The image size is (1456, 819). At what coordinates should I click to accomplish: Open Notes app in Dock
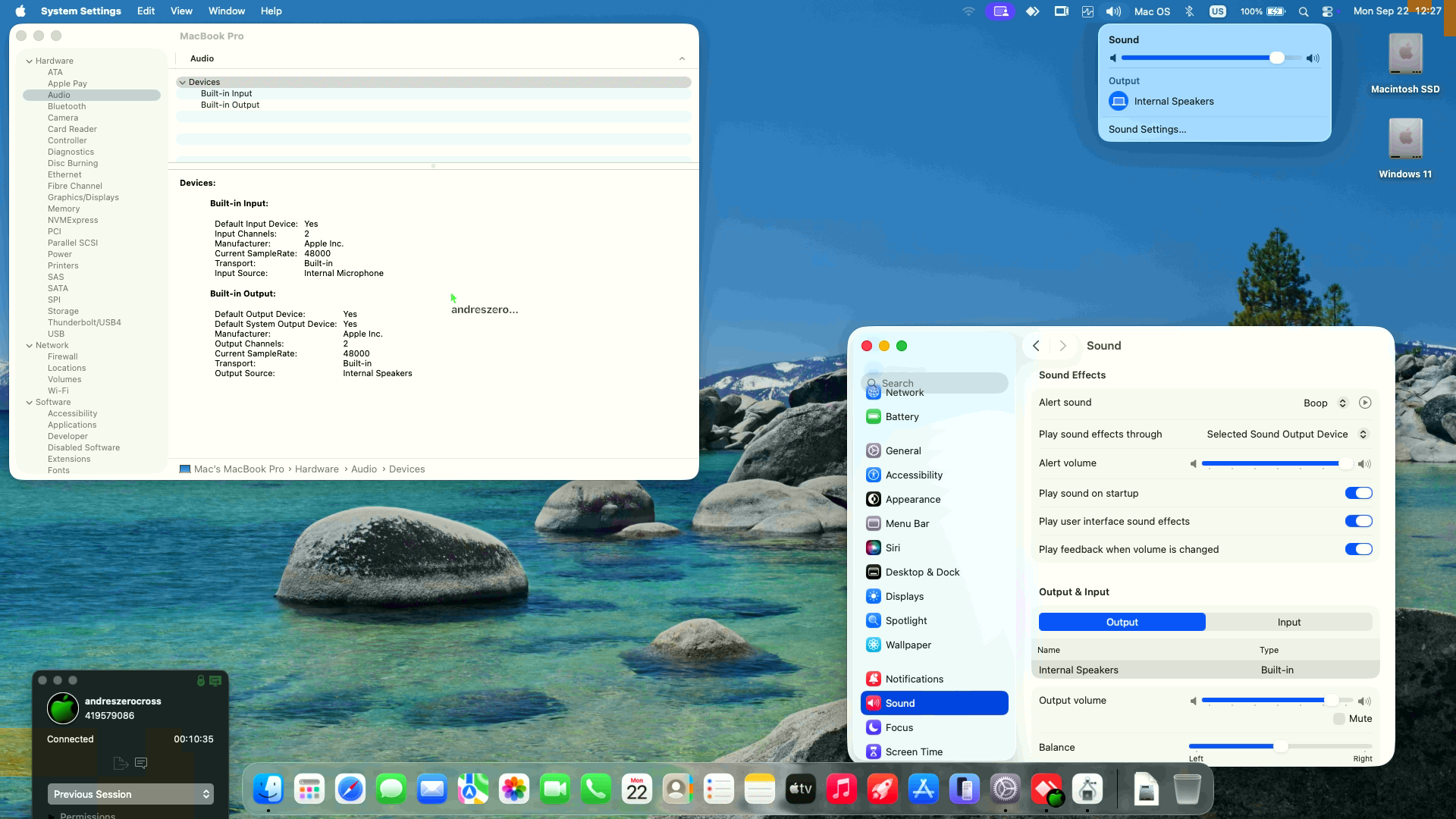pyautogui.click(x=760, y=789)
